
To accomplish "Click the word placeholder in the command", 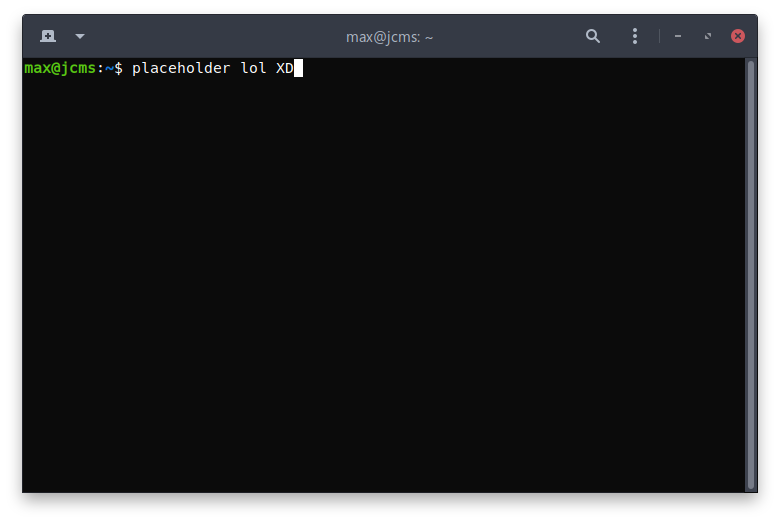I will (181, 68).
